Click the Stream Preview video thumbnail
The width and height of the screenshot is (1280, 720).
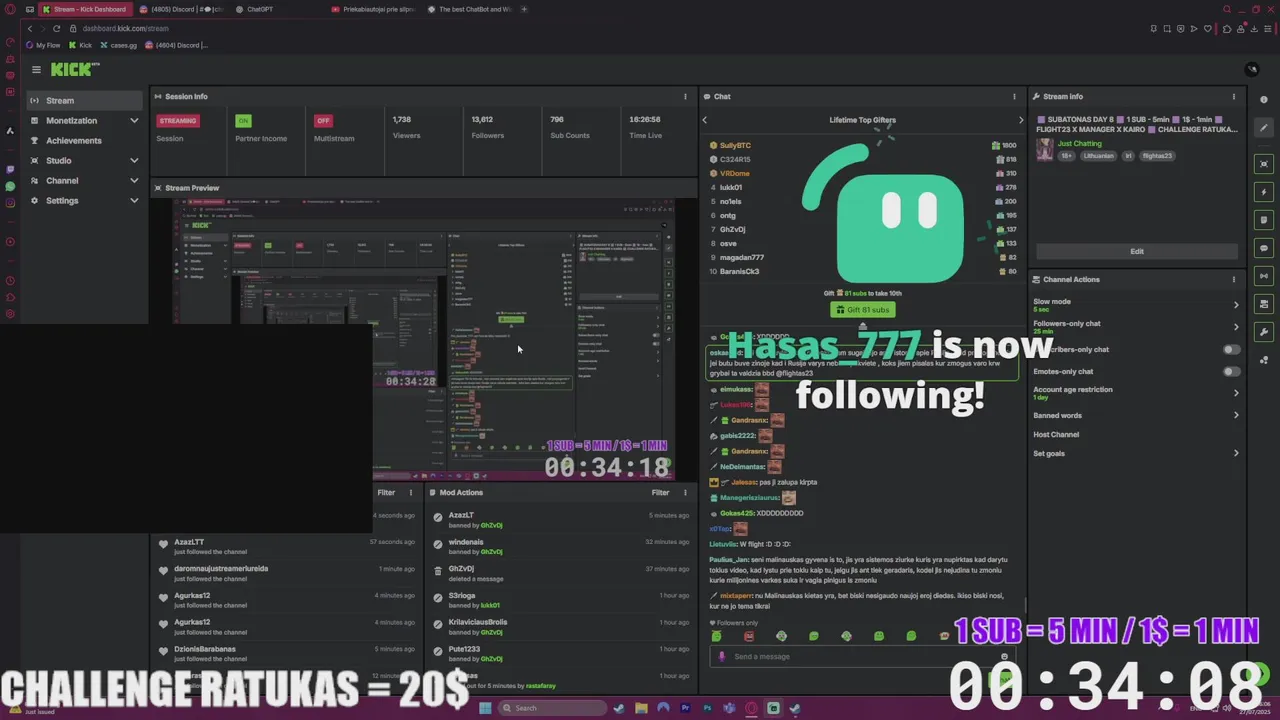click(x=423, y=340)
